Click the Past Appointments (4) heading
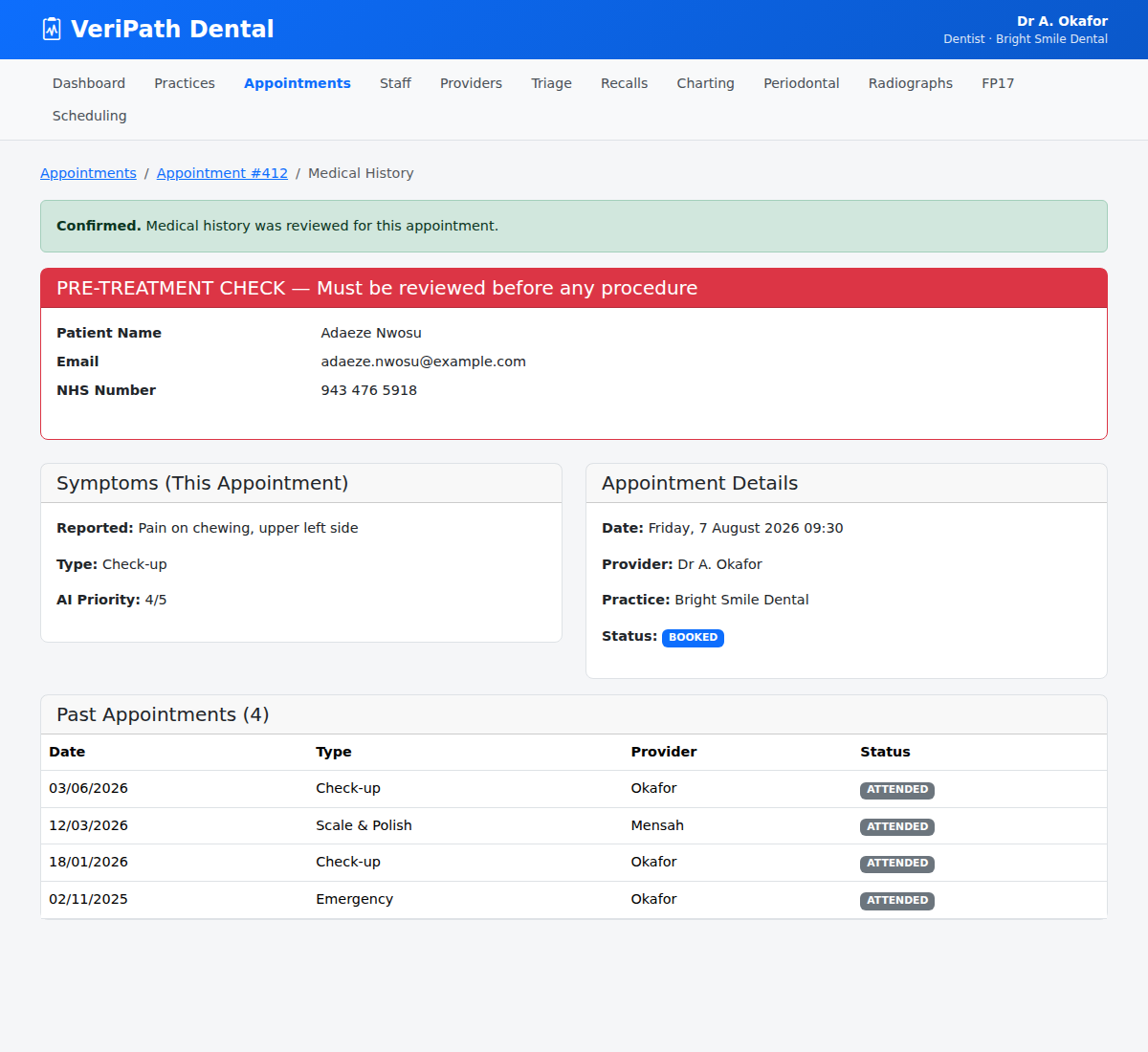The image size is (1148, 1052). pyautogui.click(x=163, y=714)
